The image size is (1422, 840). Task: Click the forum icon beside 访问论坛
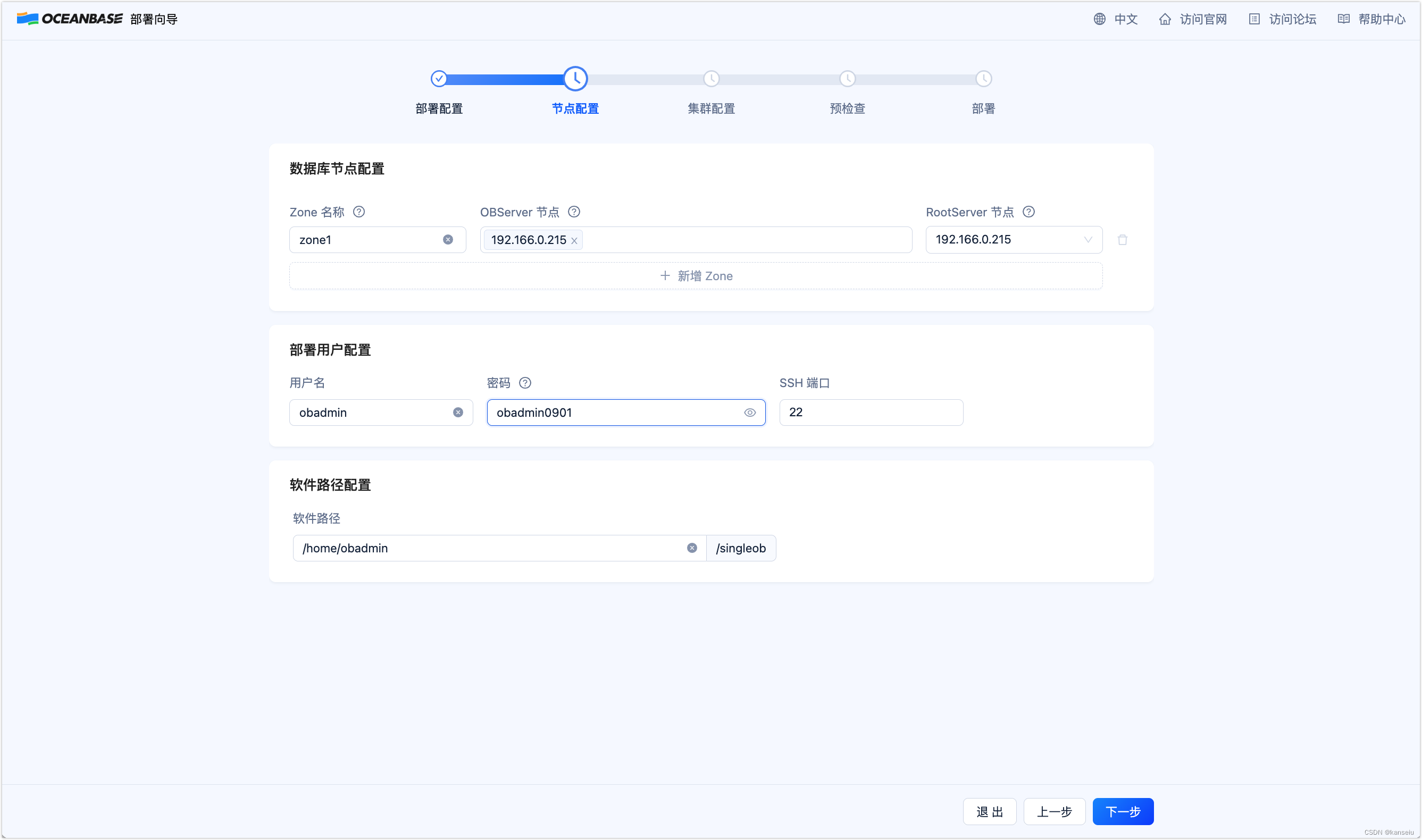(1254, 19)
